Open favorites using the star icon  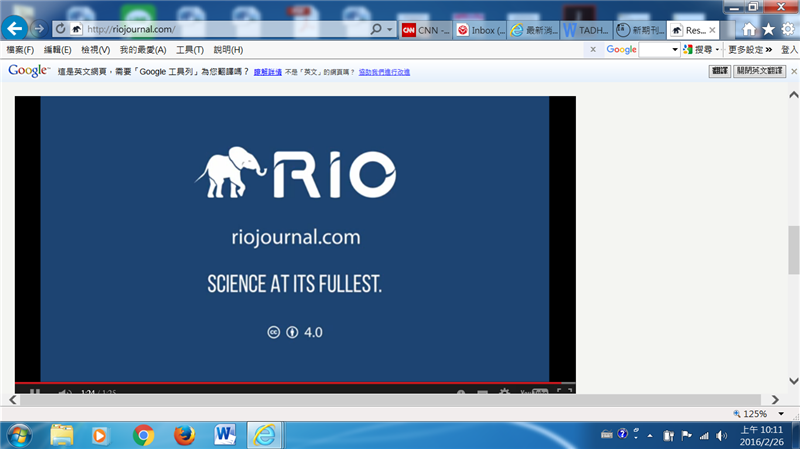pos(768,29)
